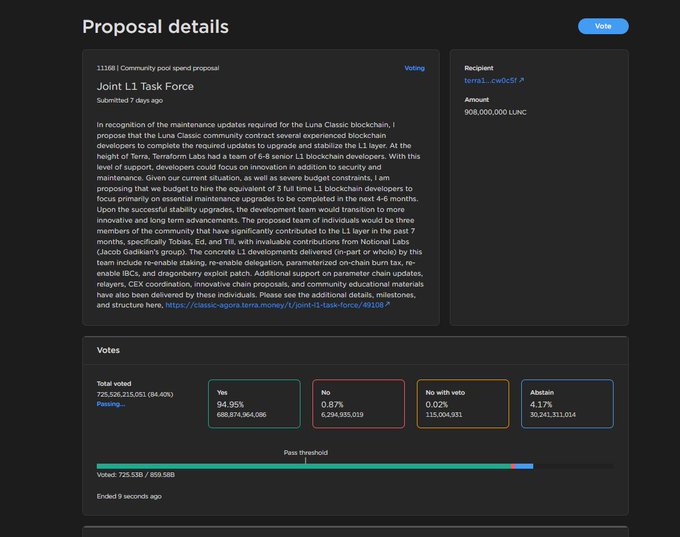Click the total voted 725,526,215,051 (84.40%)
Viewport: 680px width, 537px height.
[135, 394]
